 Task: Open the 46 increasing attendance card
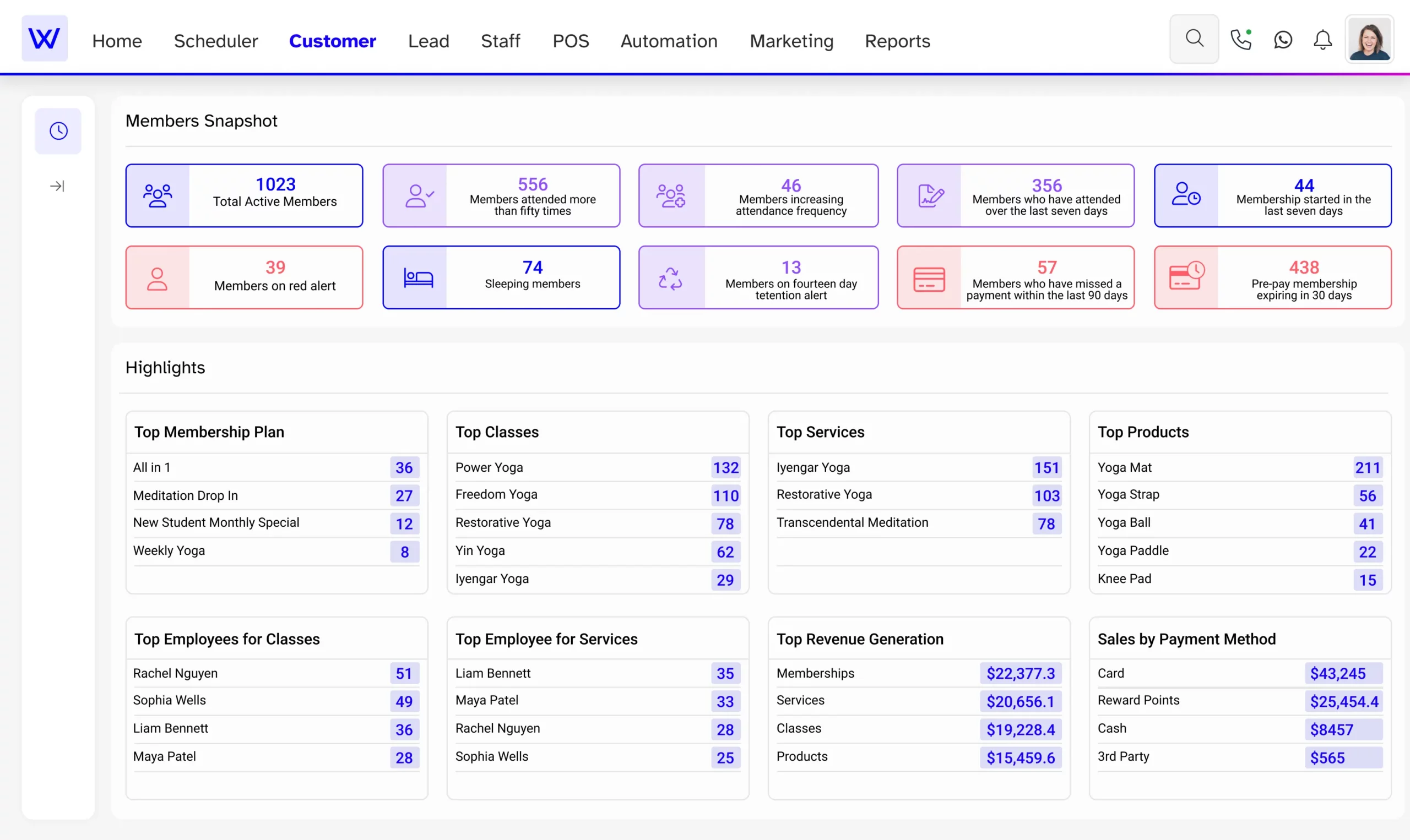coord(758,196)
